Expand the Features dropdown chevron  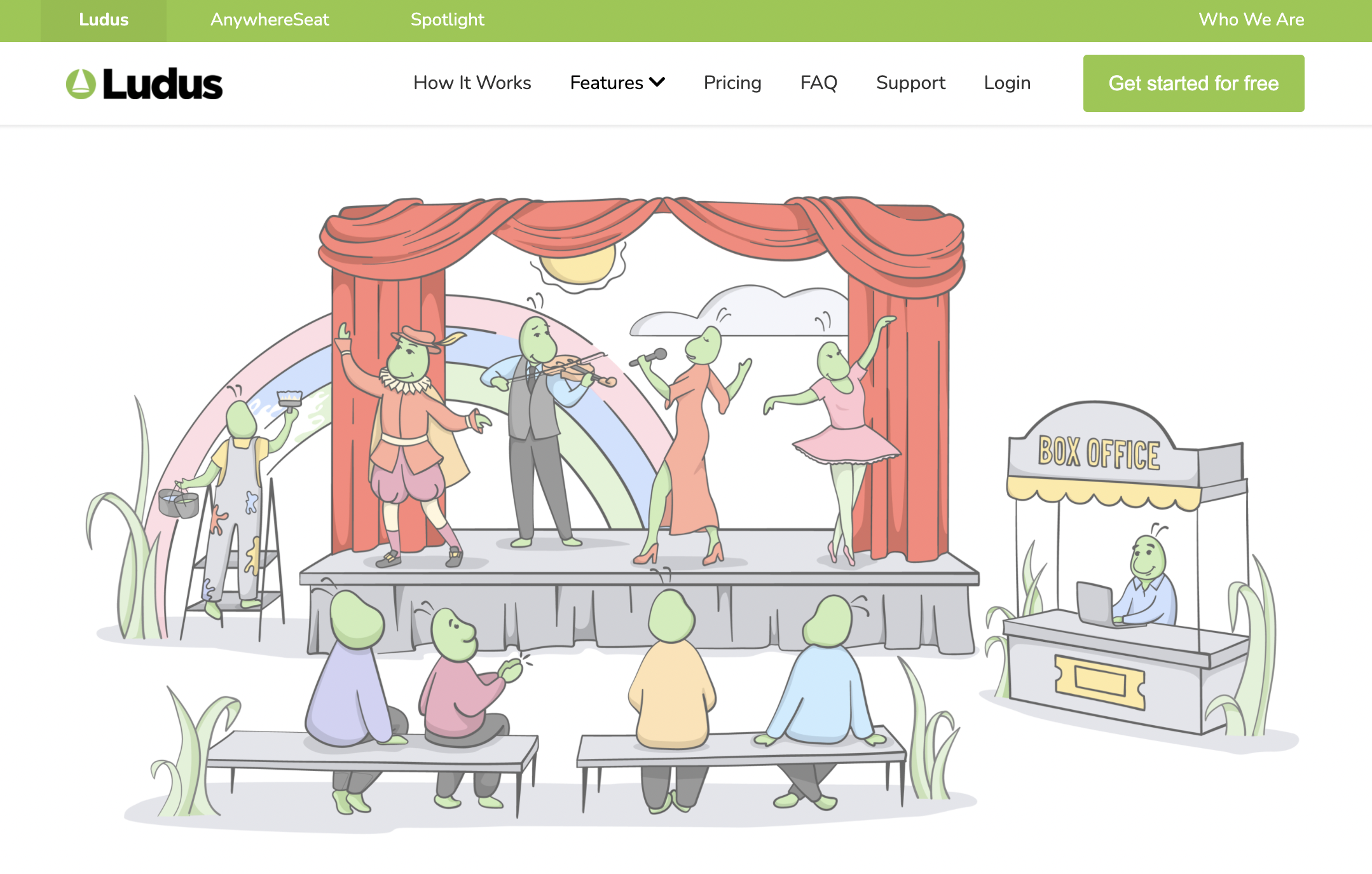pyautogui.click(x=657, y=82)
